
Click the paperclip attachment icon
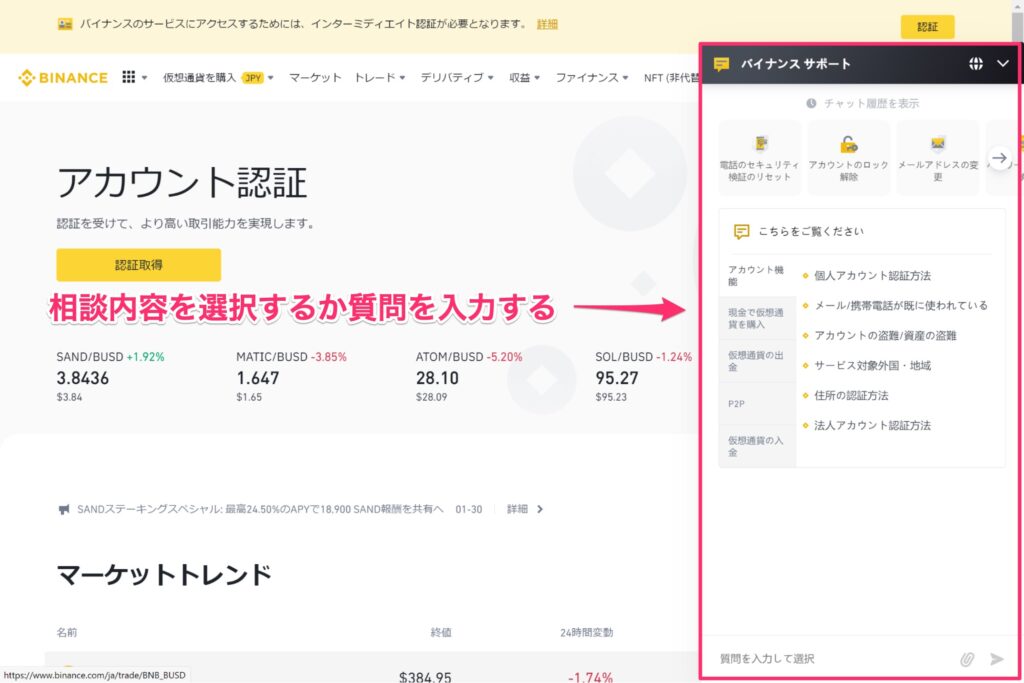click(967, 659)
